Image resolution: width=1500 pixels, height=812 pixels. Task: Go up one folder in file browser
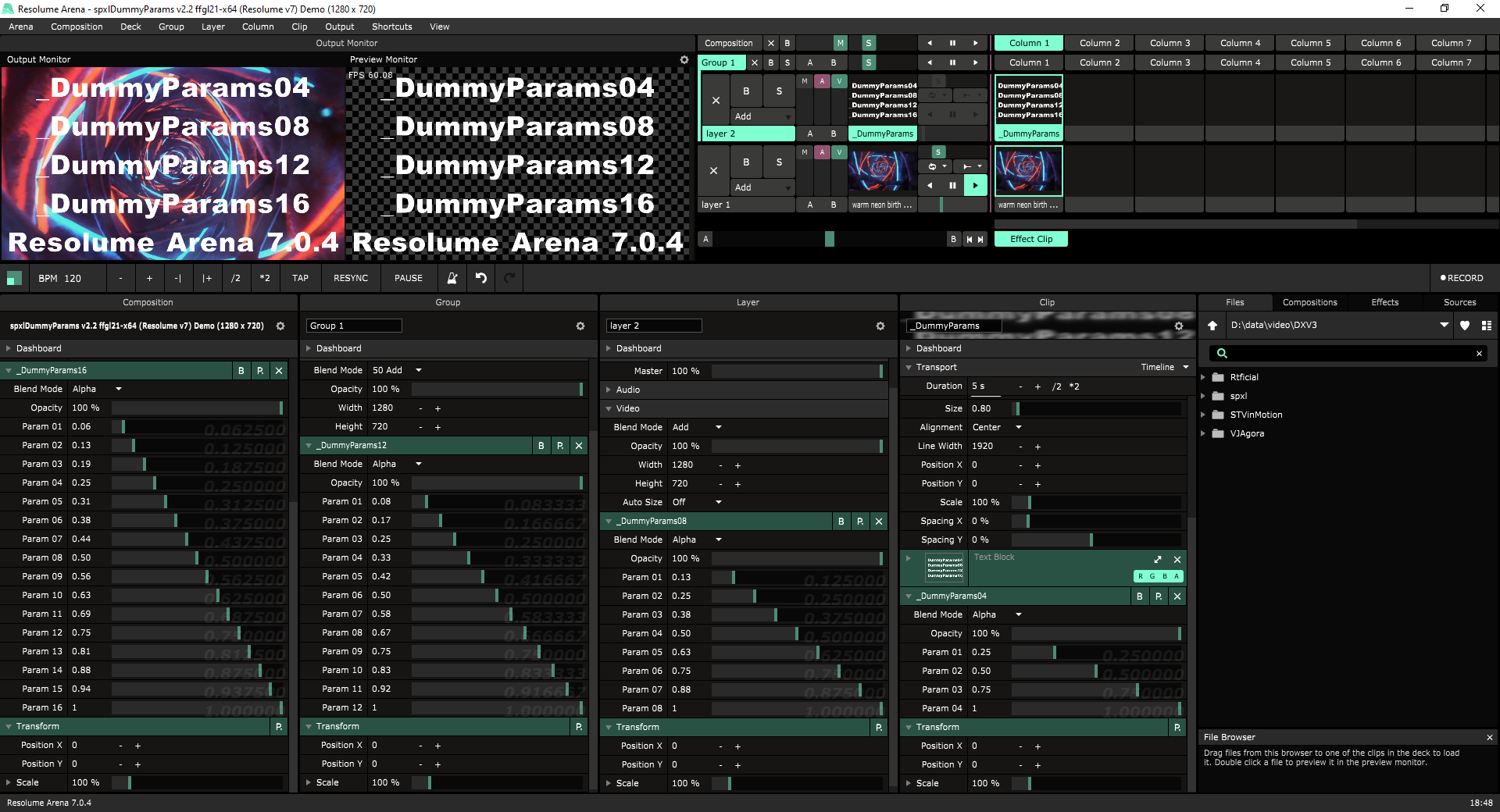tap(1212, 326)
